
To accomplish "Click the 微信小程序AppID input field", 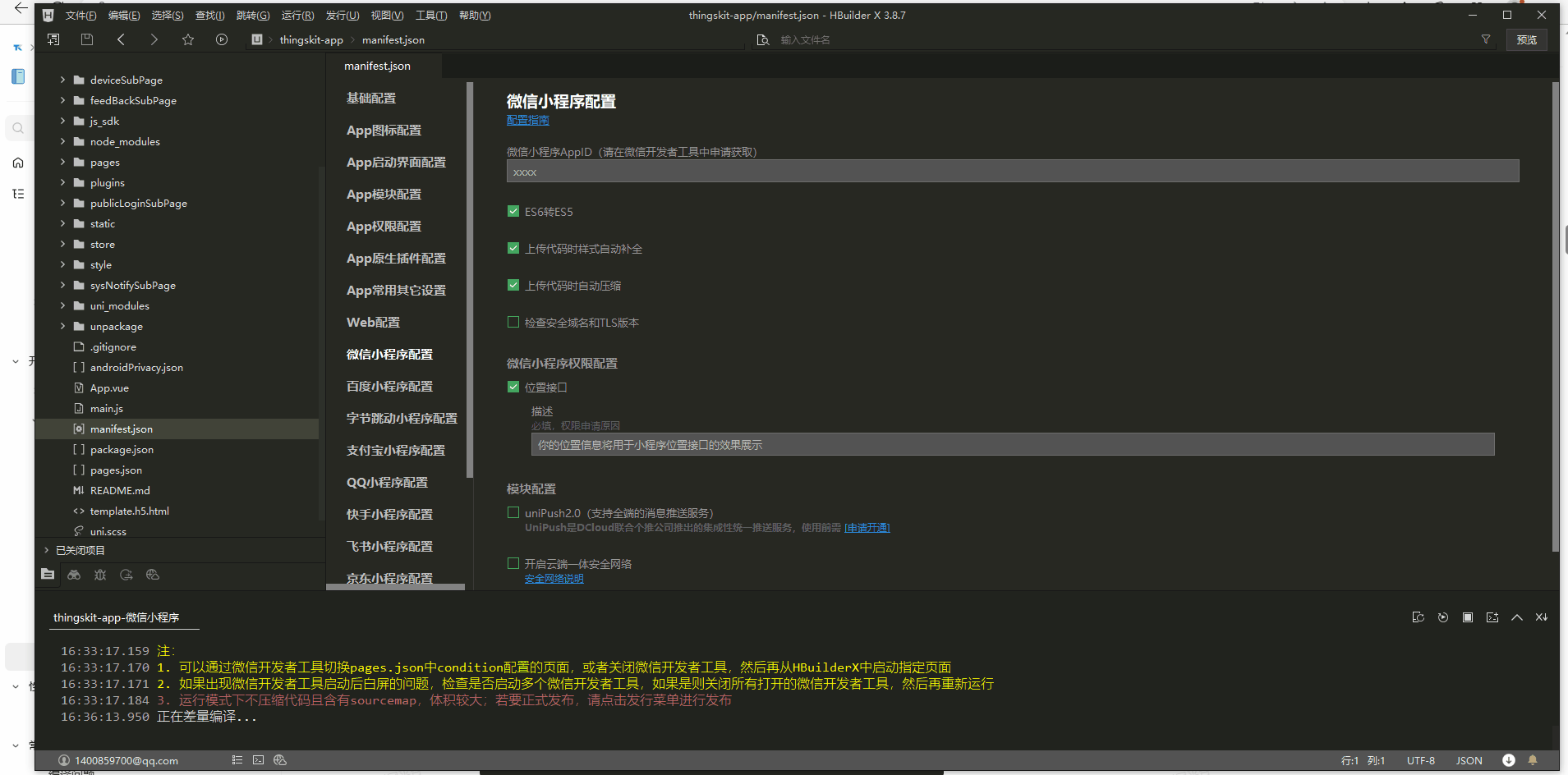I will 1013,172.
